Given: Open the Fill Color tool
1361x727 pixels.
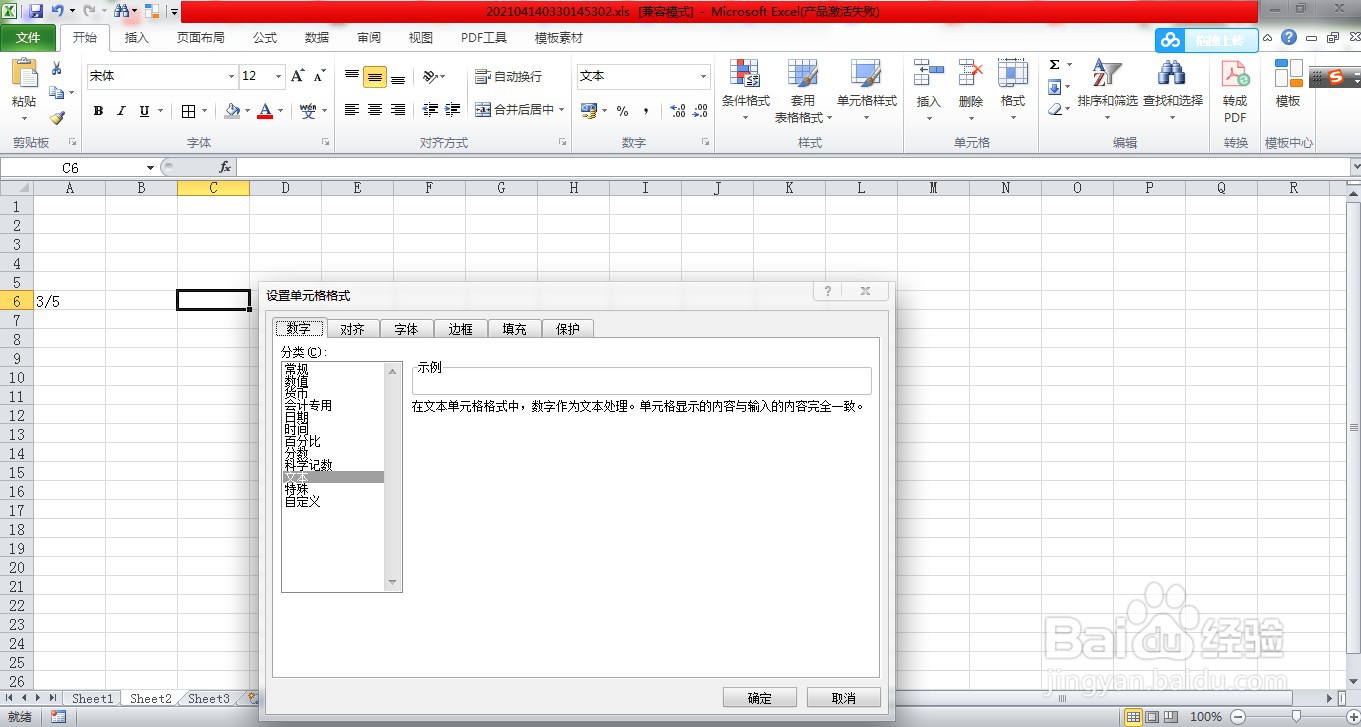Looking at the screenshot, I should [x=232, y=110].
